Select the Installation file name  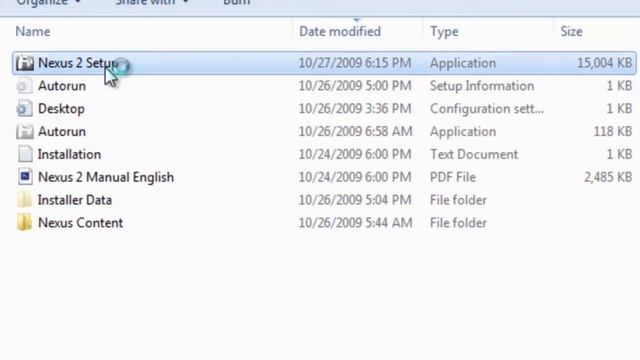click(69, 155)
